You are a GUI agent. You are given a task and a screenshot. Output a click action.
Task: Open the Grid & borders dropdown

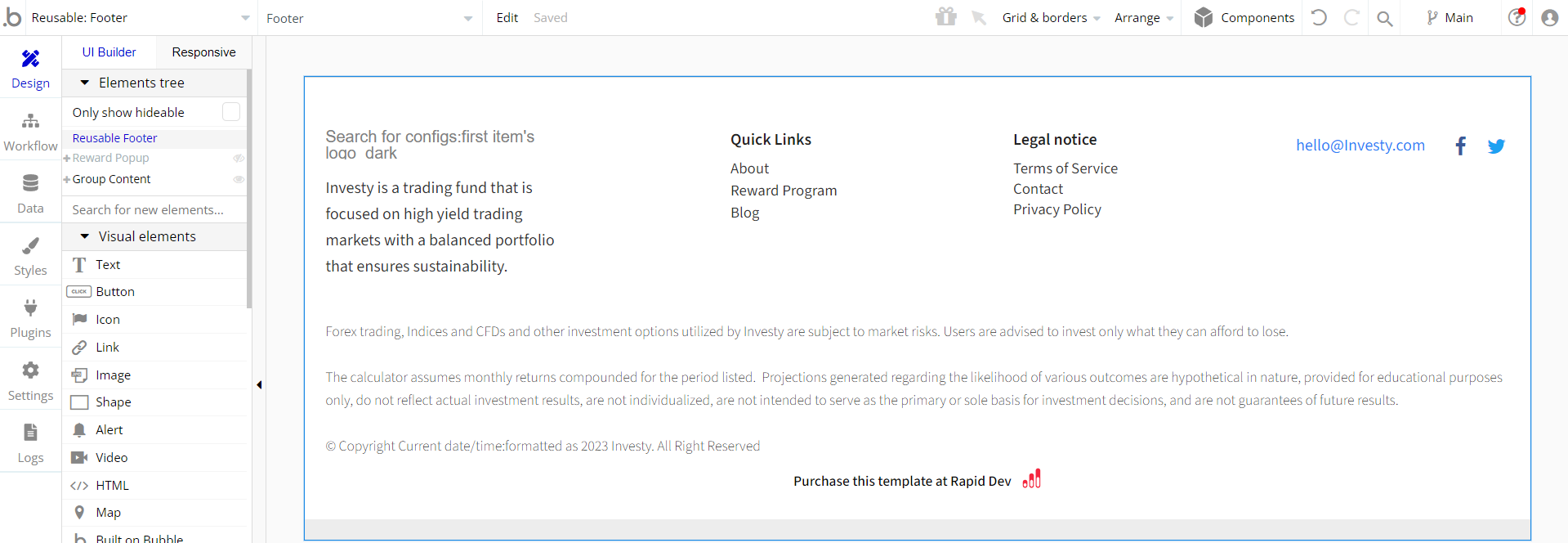pos(1052,17)
